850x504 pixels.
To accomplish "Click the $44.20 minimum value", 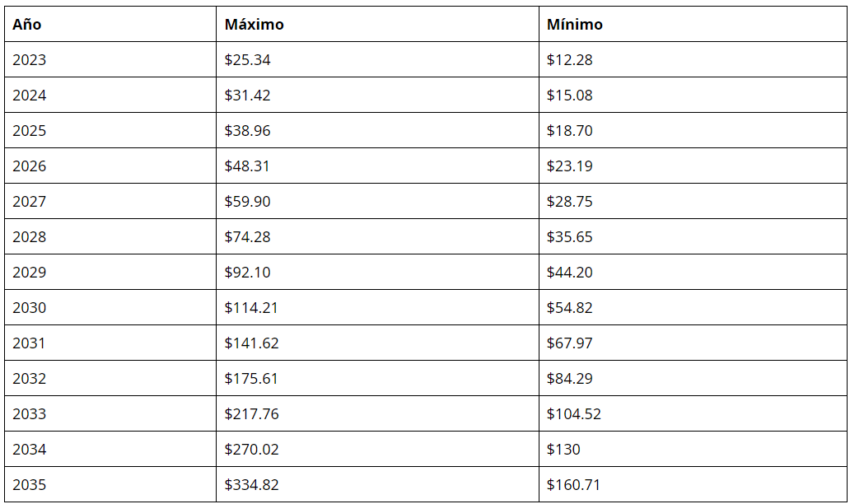I will pos(570,272).
